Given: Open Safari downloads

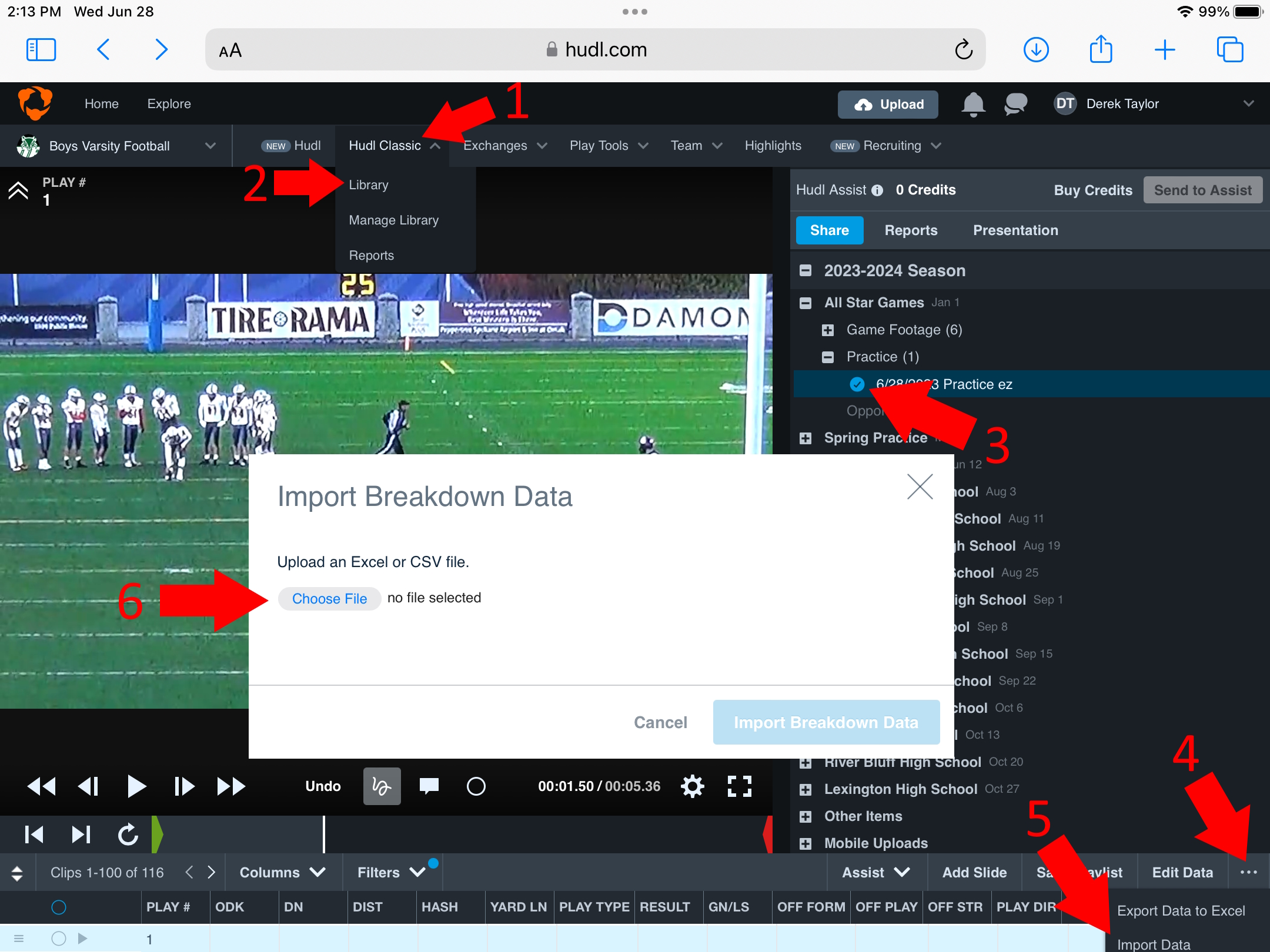Looking at the screenshot, I should click(x=1036, y=49).
